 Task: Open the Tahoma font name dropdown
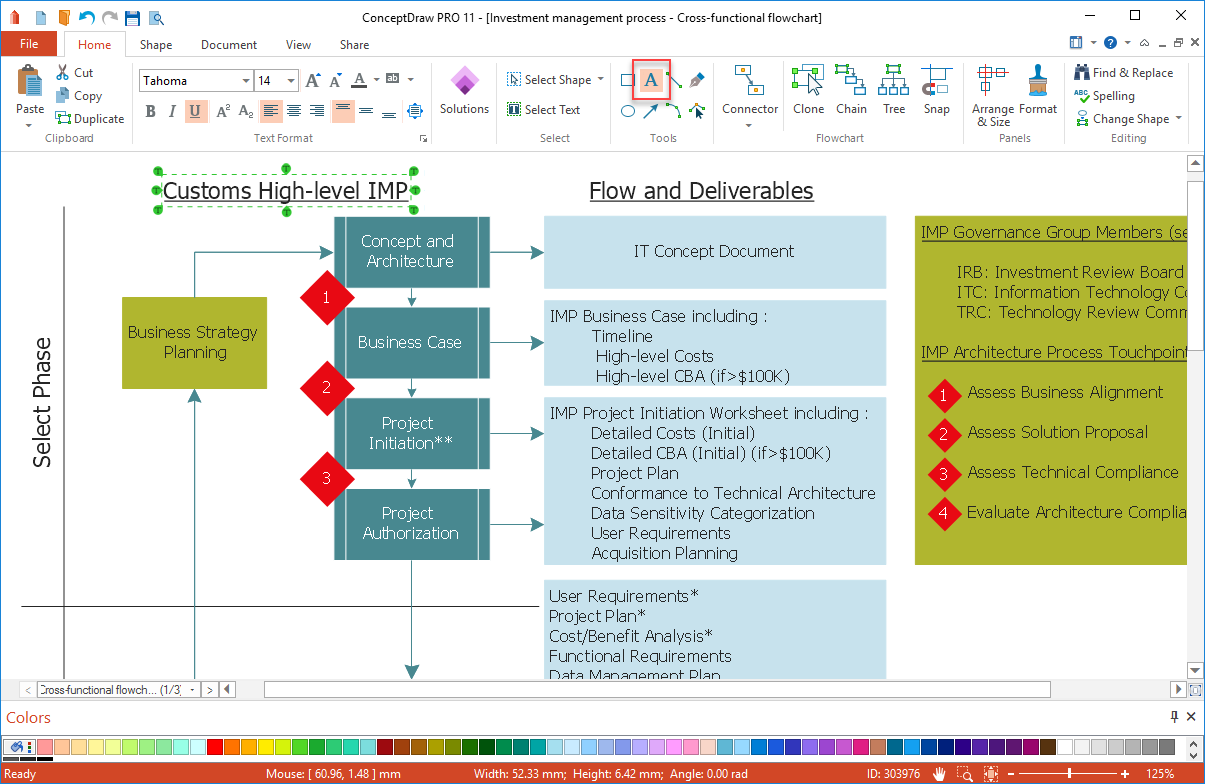click(x=246, y=81)
